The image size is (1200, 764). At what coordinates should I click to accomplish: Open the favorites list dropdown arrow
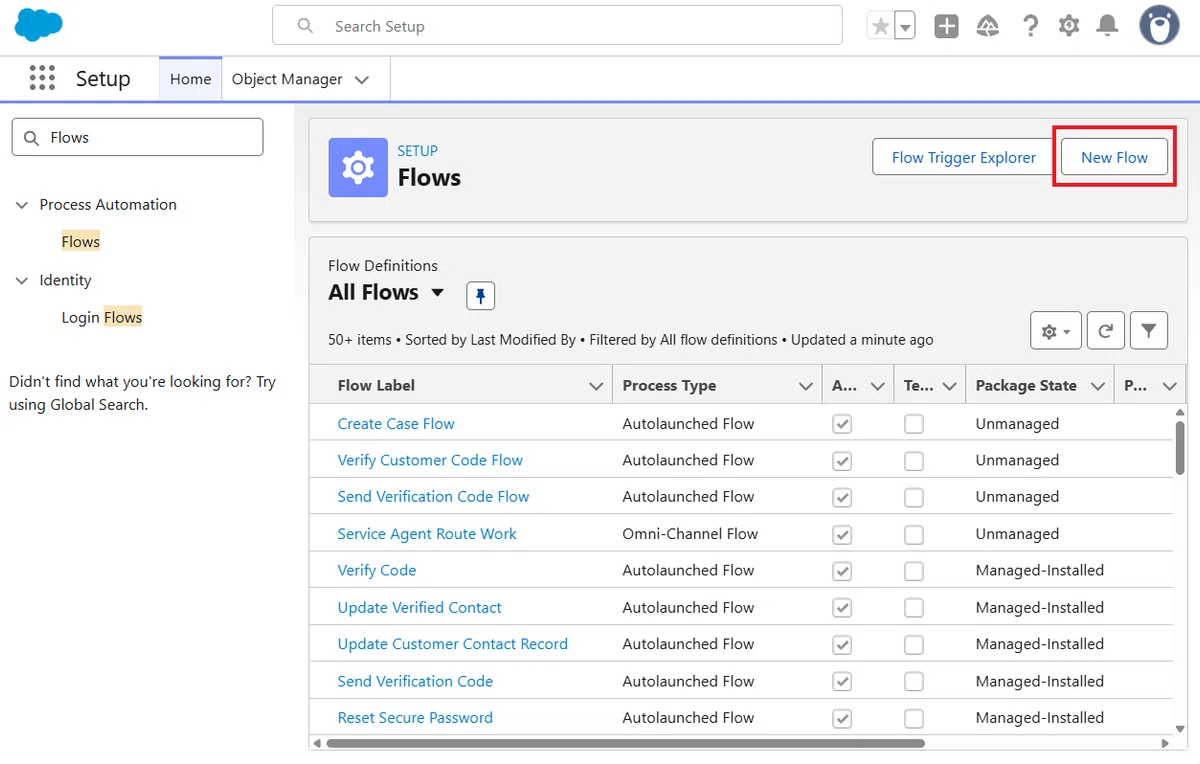(904, 26)
